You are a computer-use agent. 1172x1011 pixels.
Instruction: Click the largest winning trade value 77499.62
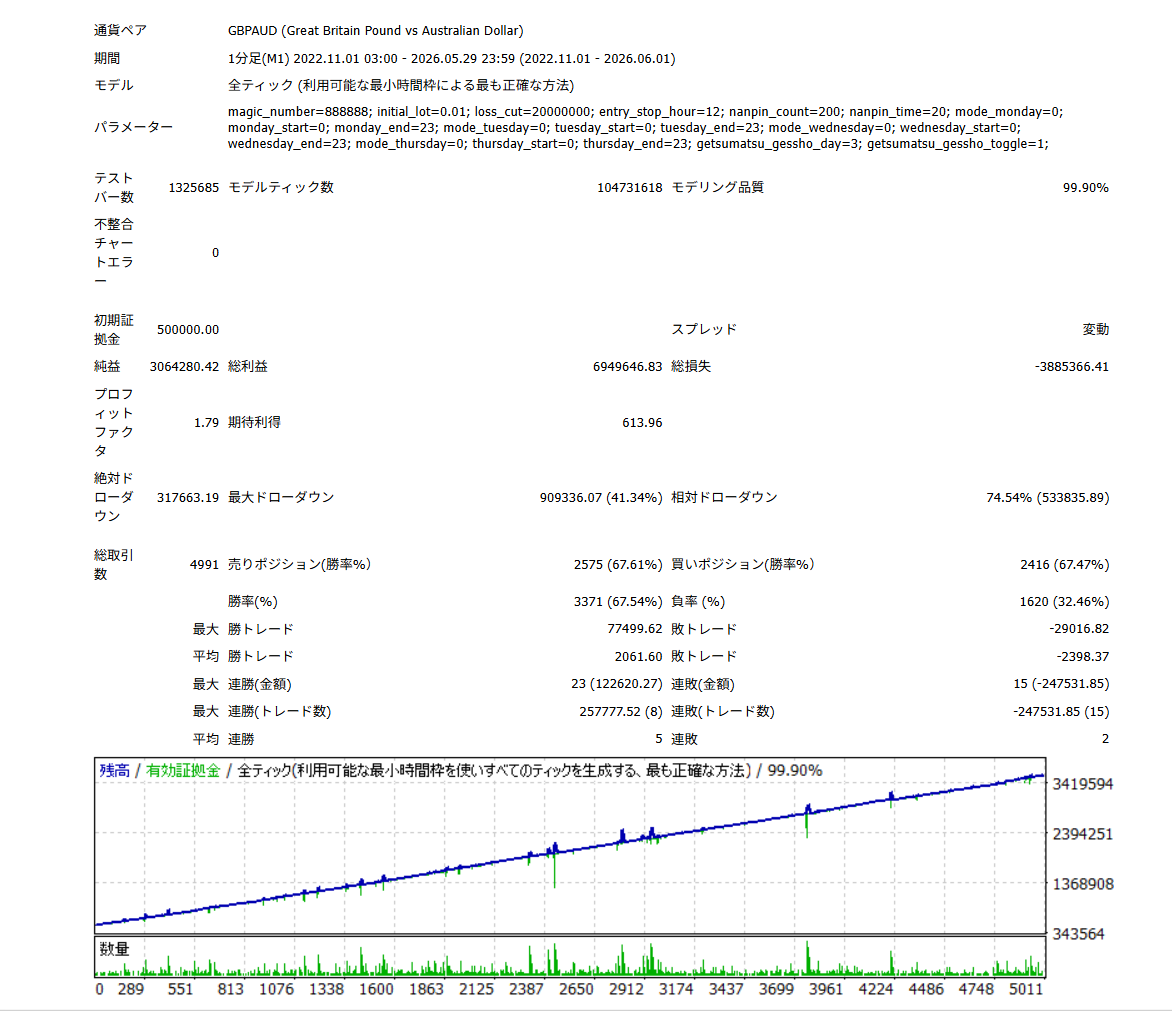tap(635, 629)
